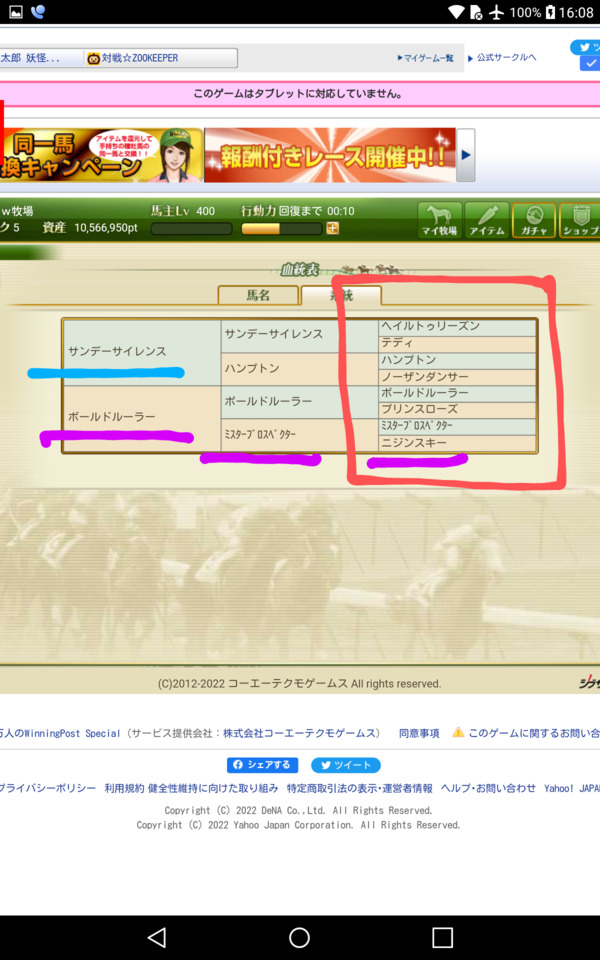Tap Android home circle button
Screen dimensions: 600x960
pyautogui.click(x=299, y=937)
